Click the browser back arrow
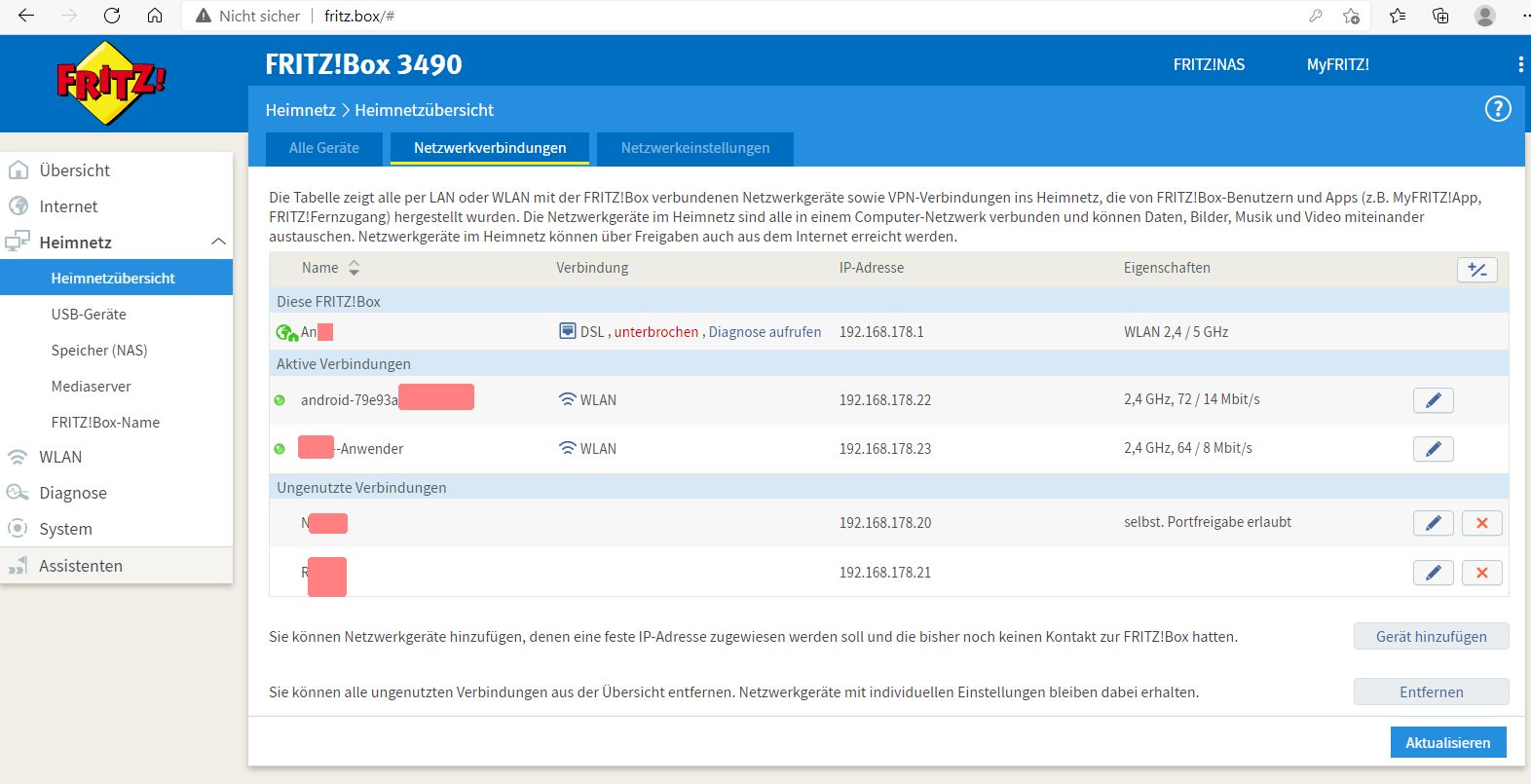The image size is (1531, 784). 26,16
